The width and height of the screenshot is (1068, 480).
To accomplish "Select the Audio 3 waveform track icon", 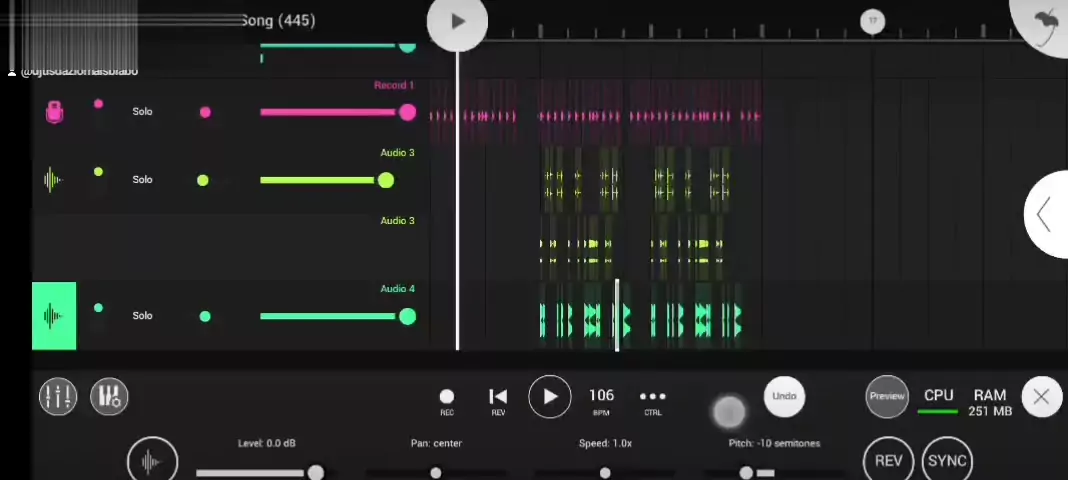I will [x=53, y=180].
